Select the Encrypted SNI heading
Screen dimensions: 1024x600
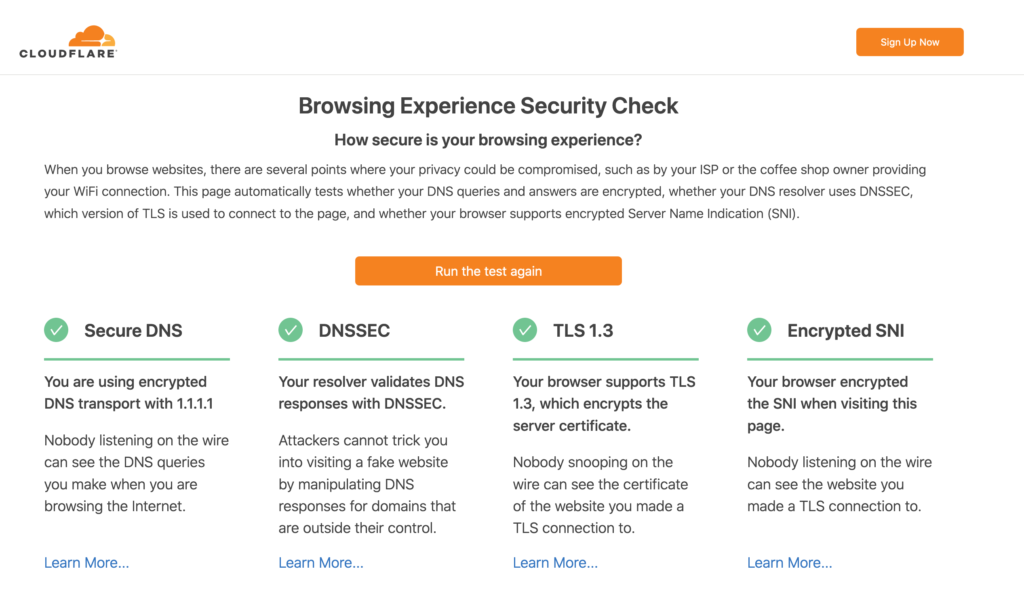(x=846, y=330)
